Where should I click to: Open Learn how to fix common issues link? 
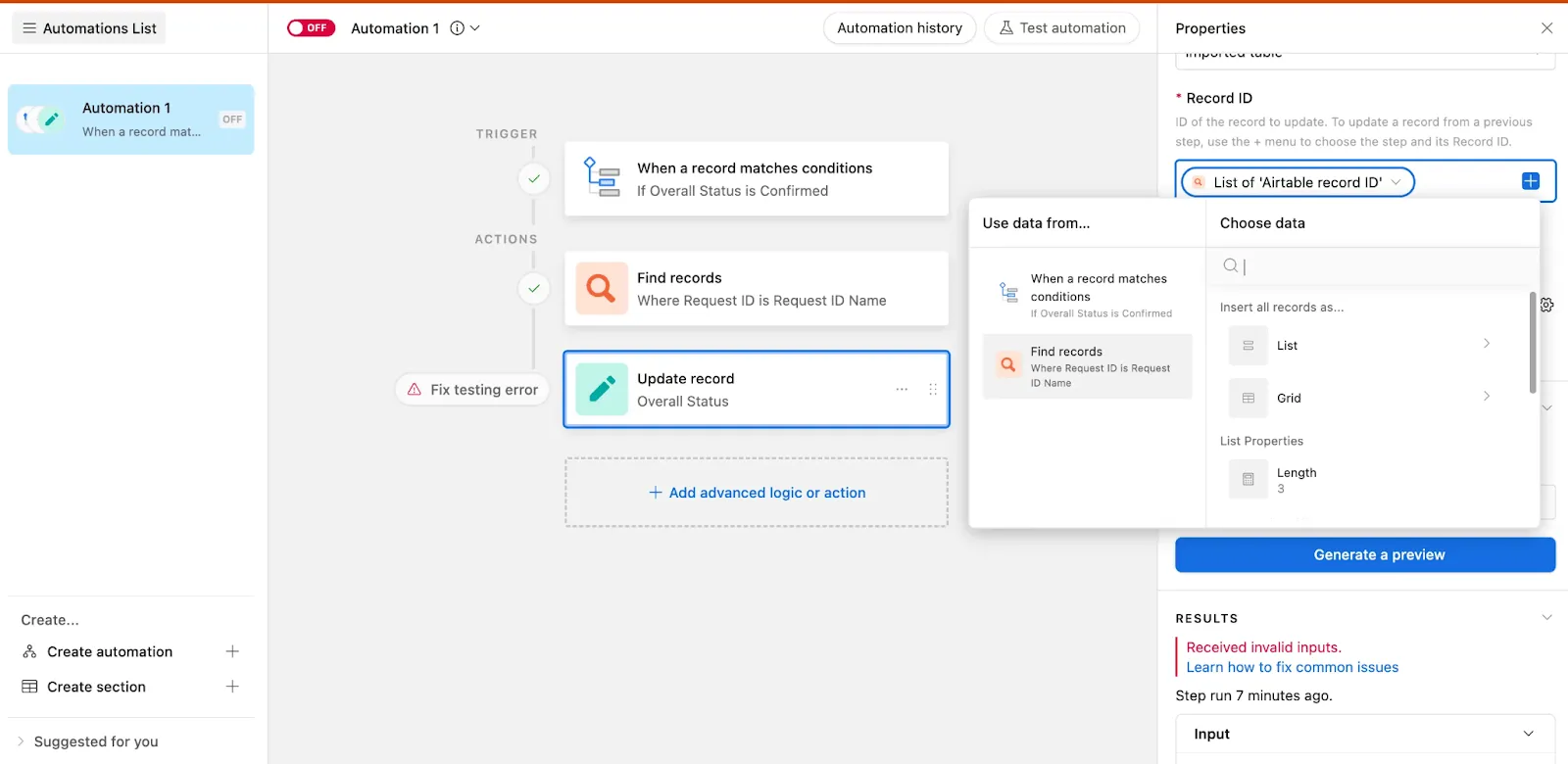point(1293,667)
